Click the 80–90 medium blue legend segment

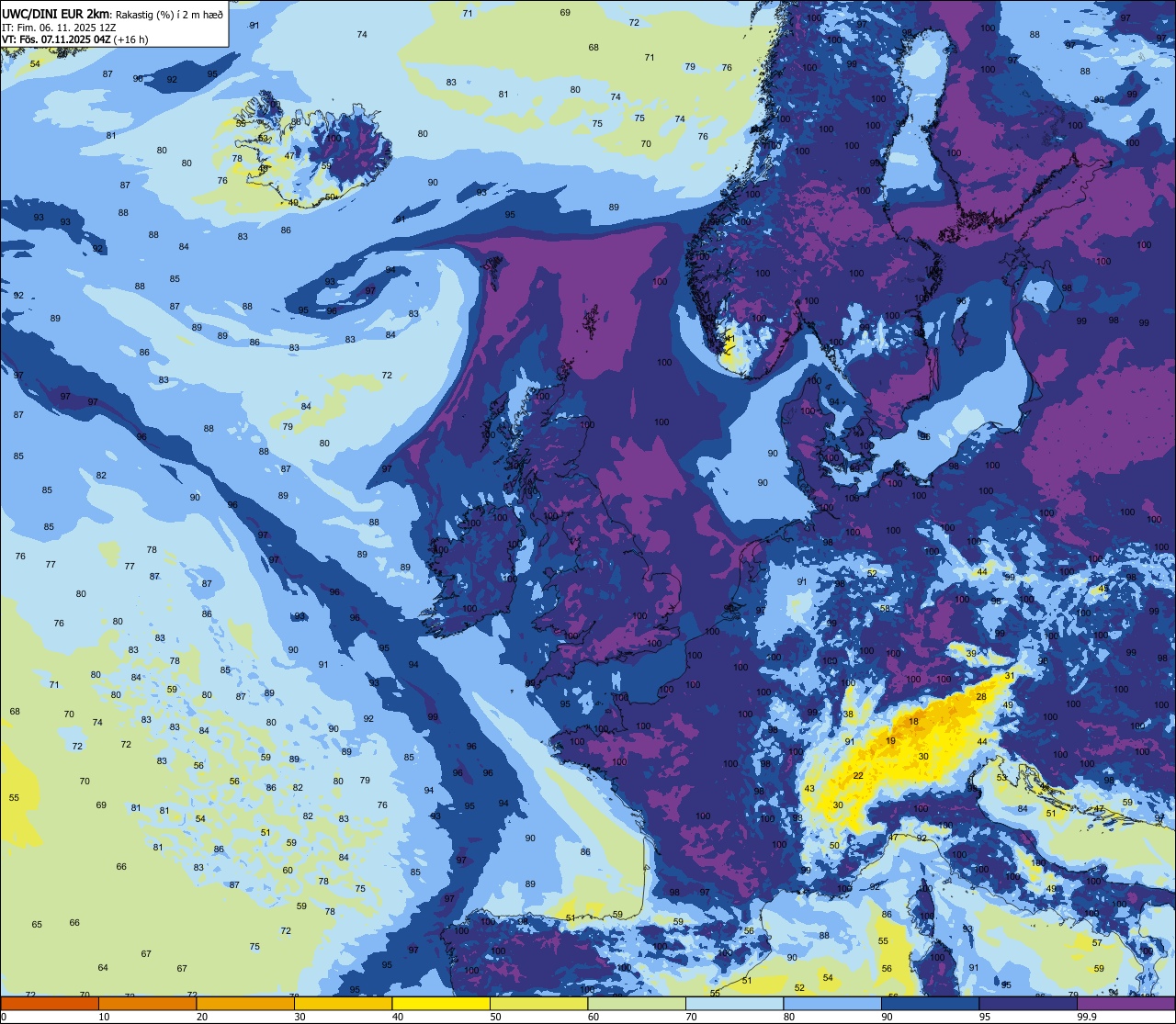point(832,1004)
